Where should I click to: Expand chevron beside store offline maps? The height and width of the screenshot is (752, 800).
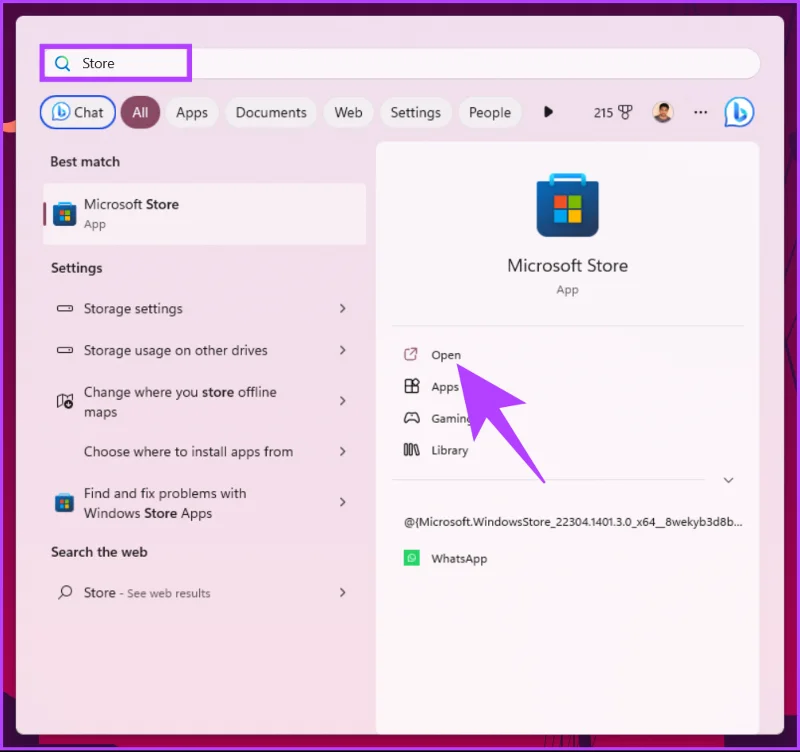[342, 401]
